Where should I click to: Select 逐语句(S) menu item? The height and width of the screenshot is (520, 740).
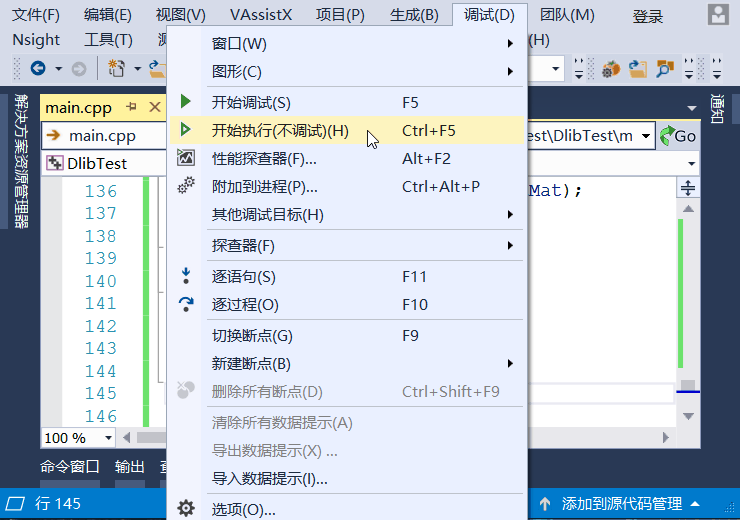point(346,277)
